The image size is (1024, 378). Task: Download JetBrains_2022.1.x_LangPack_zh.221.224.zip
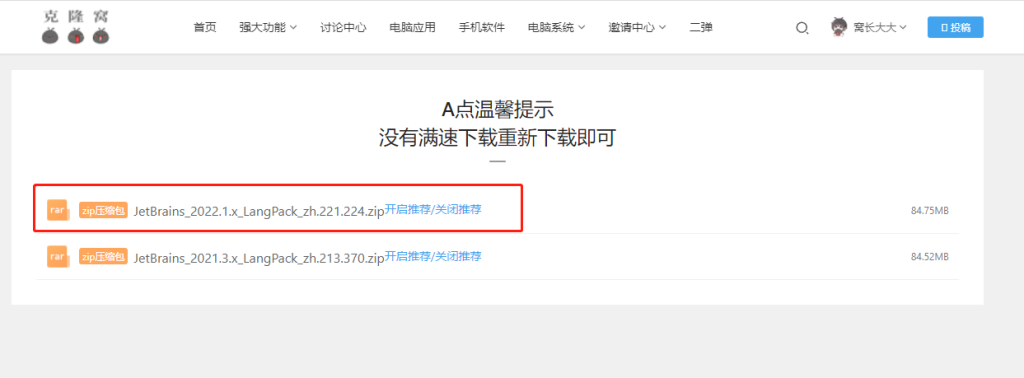click(259, 211)
